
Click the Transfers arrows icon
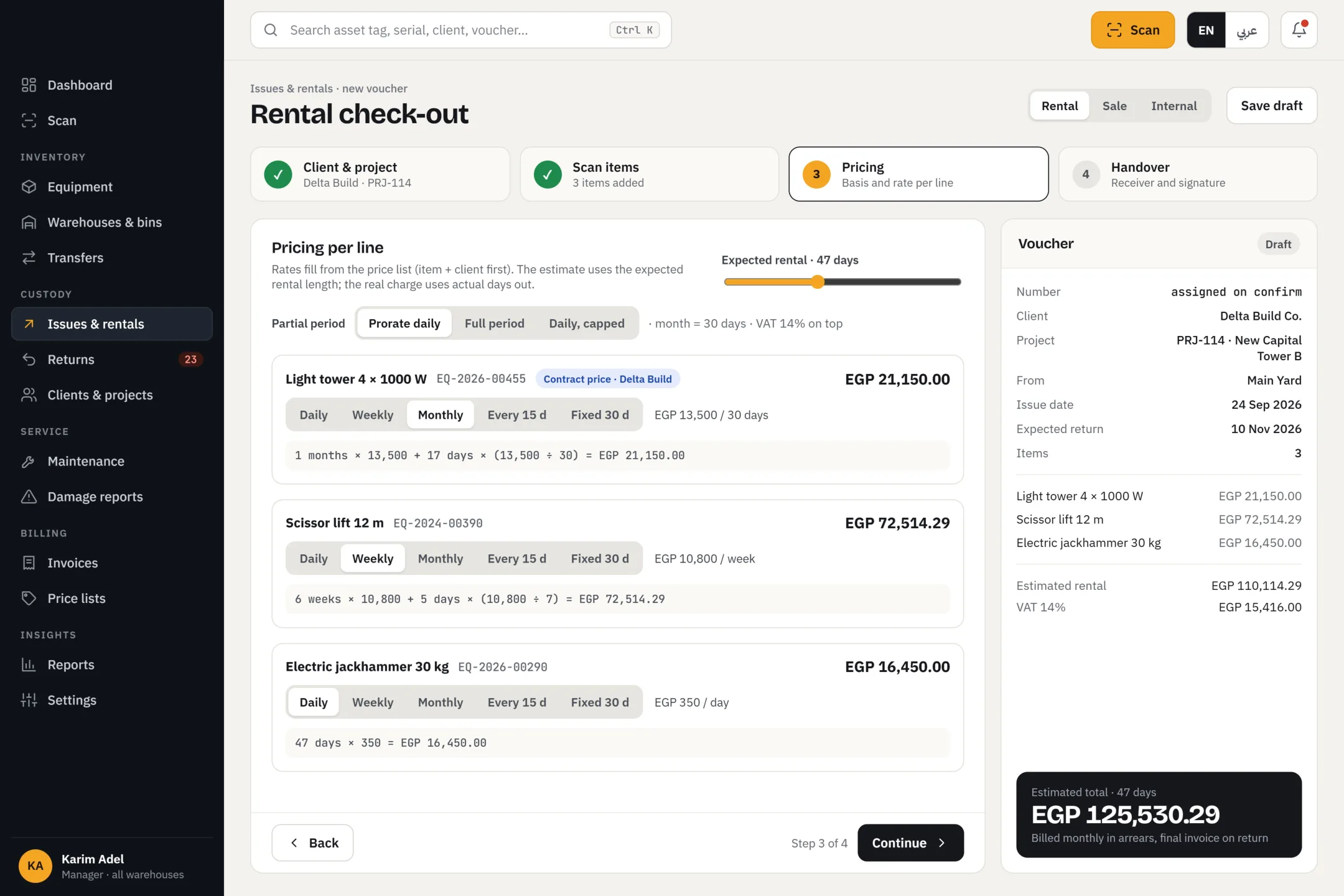point(29,258)
